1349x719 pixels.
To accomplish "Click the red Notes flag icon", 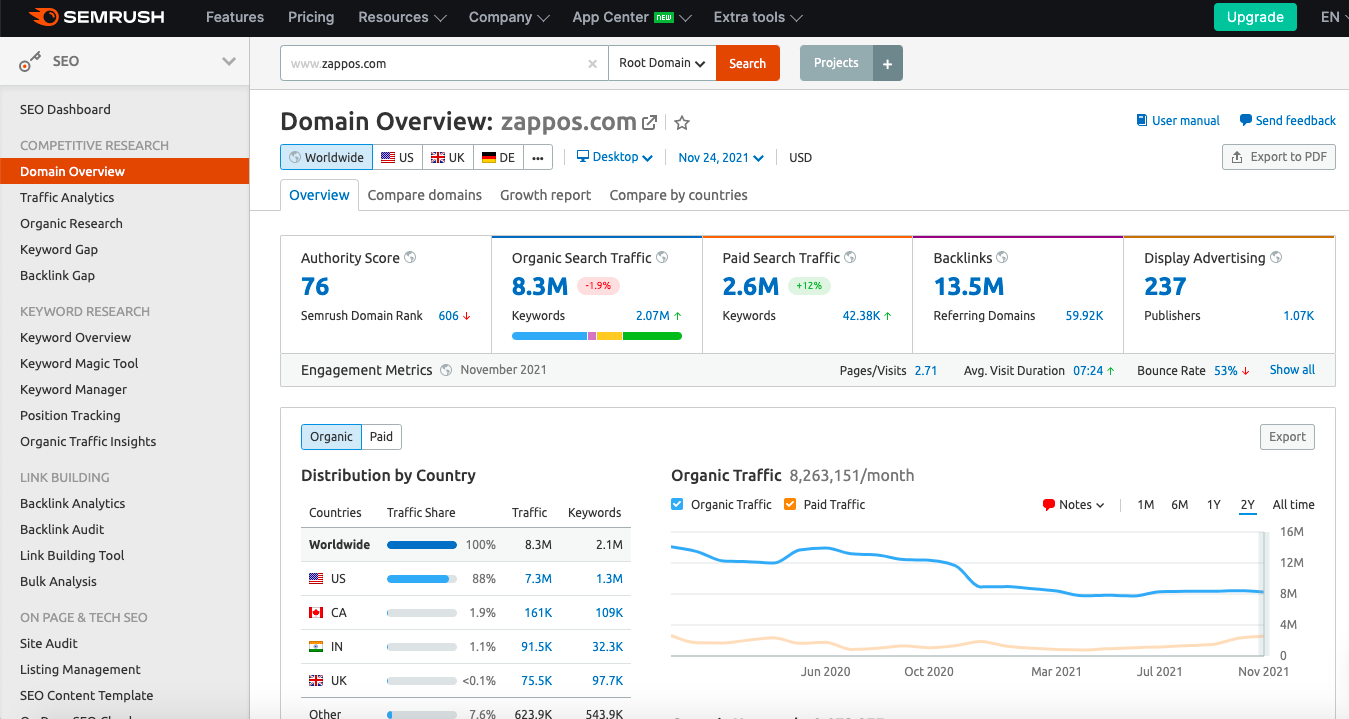I will 1049,505.
